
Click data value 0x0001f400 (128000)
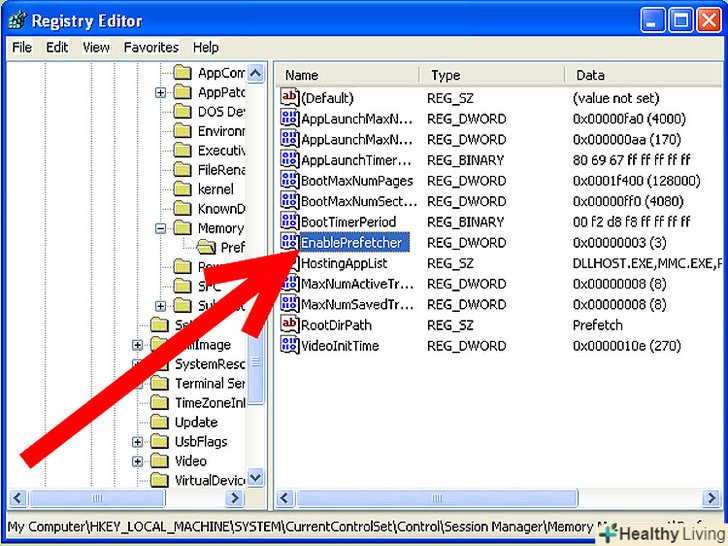pos(636,180)
